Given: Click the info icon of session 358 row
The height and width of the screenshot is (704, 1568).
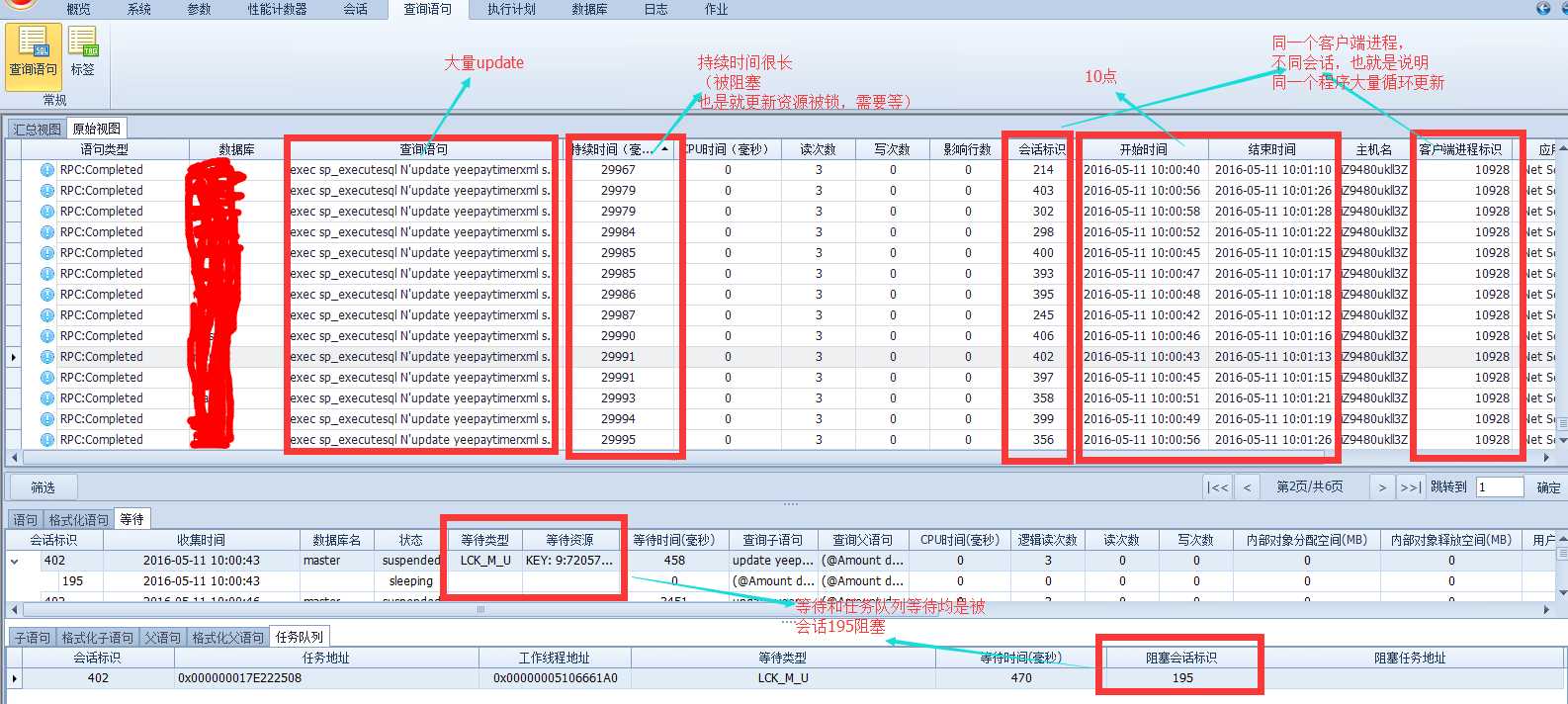Looking at the screenshot, I should pyautogui.click(x=47, y=398).
